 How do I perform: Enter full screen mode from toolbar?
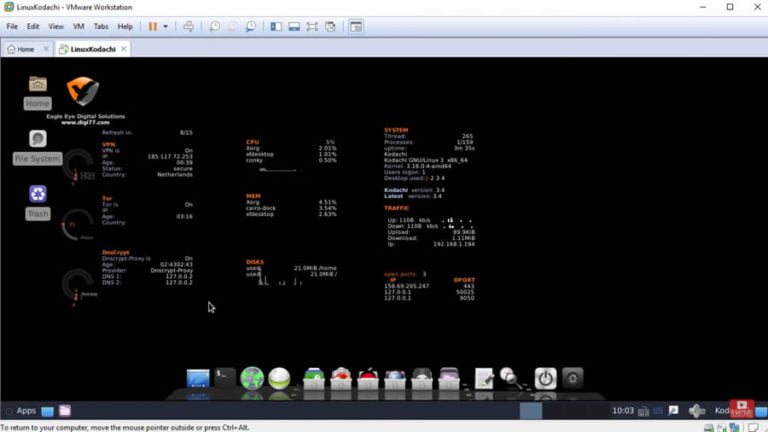pyautogui.click(x=313, y=27)
